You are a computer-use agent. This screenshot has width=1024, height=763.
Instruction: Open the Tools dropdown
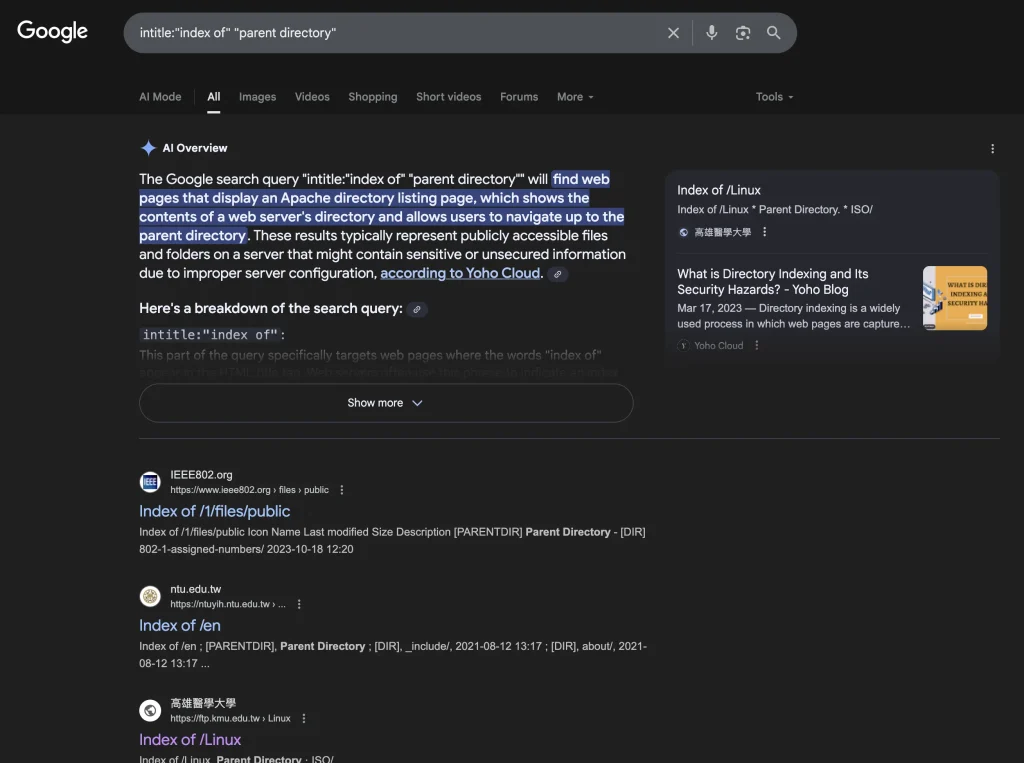[774, 97]
